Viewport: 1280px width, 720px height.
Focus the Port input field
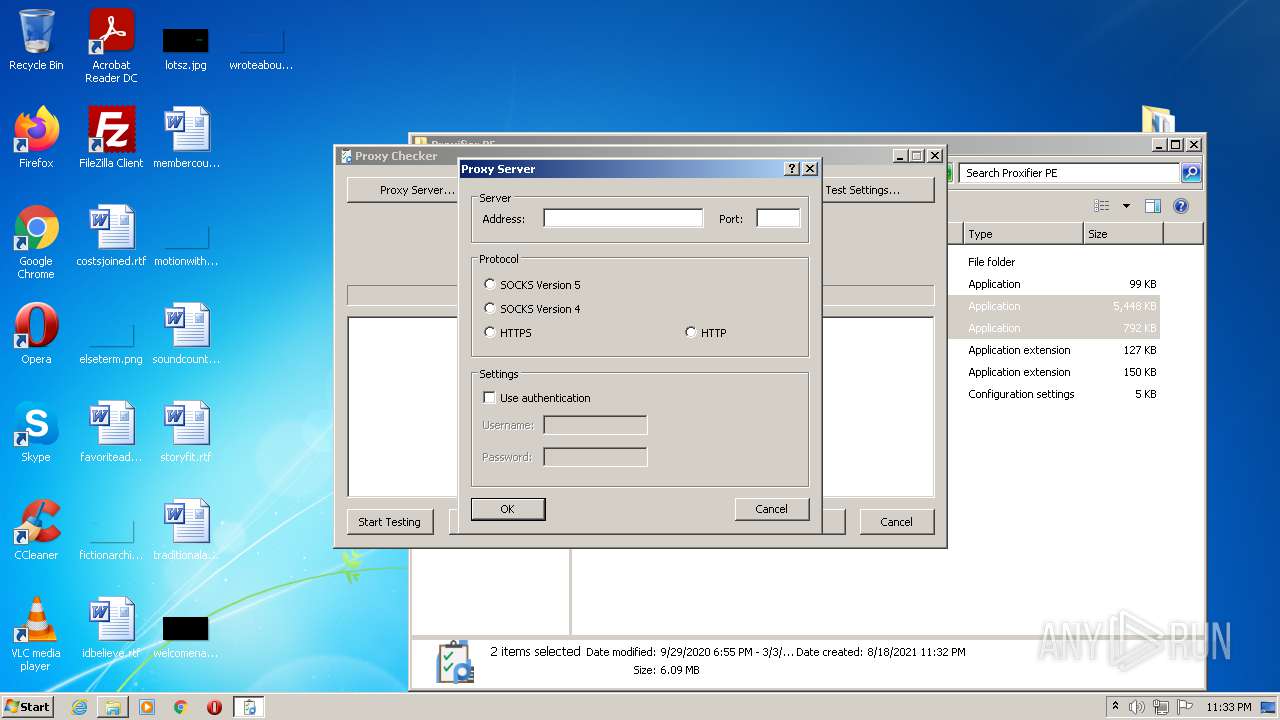pos(778,218)
